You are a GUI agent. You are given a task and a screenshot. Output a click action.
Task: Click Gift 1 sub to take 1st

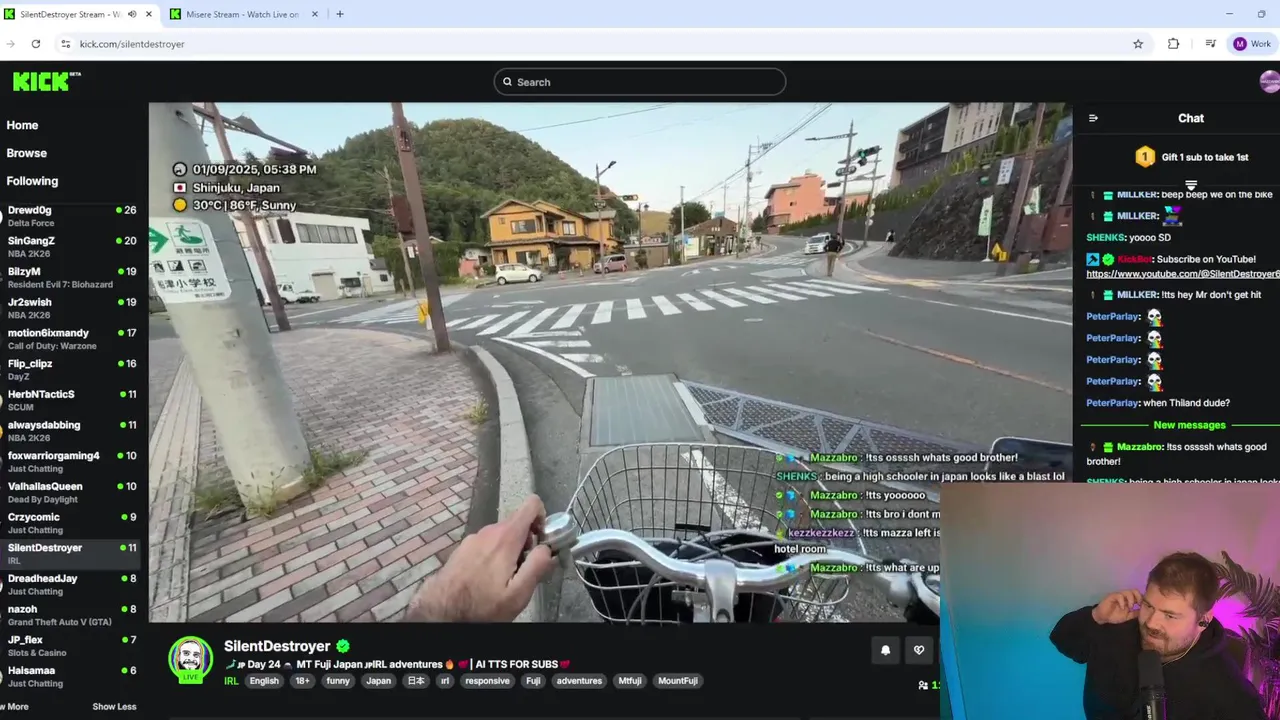1191,157
